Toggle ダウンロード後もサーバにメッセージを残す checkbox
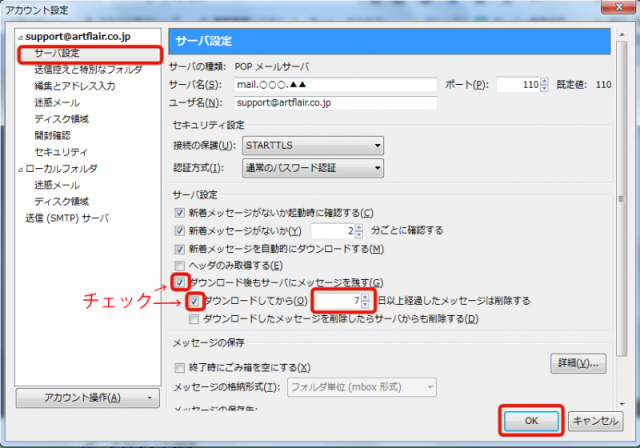640x448 pixels. (x=180, y=282)
